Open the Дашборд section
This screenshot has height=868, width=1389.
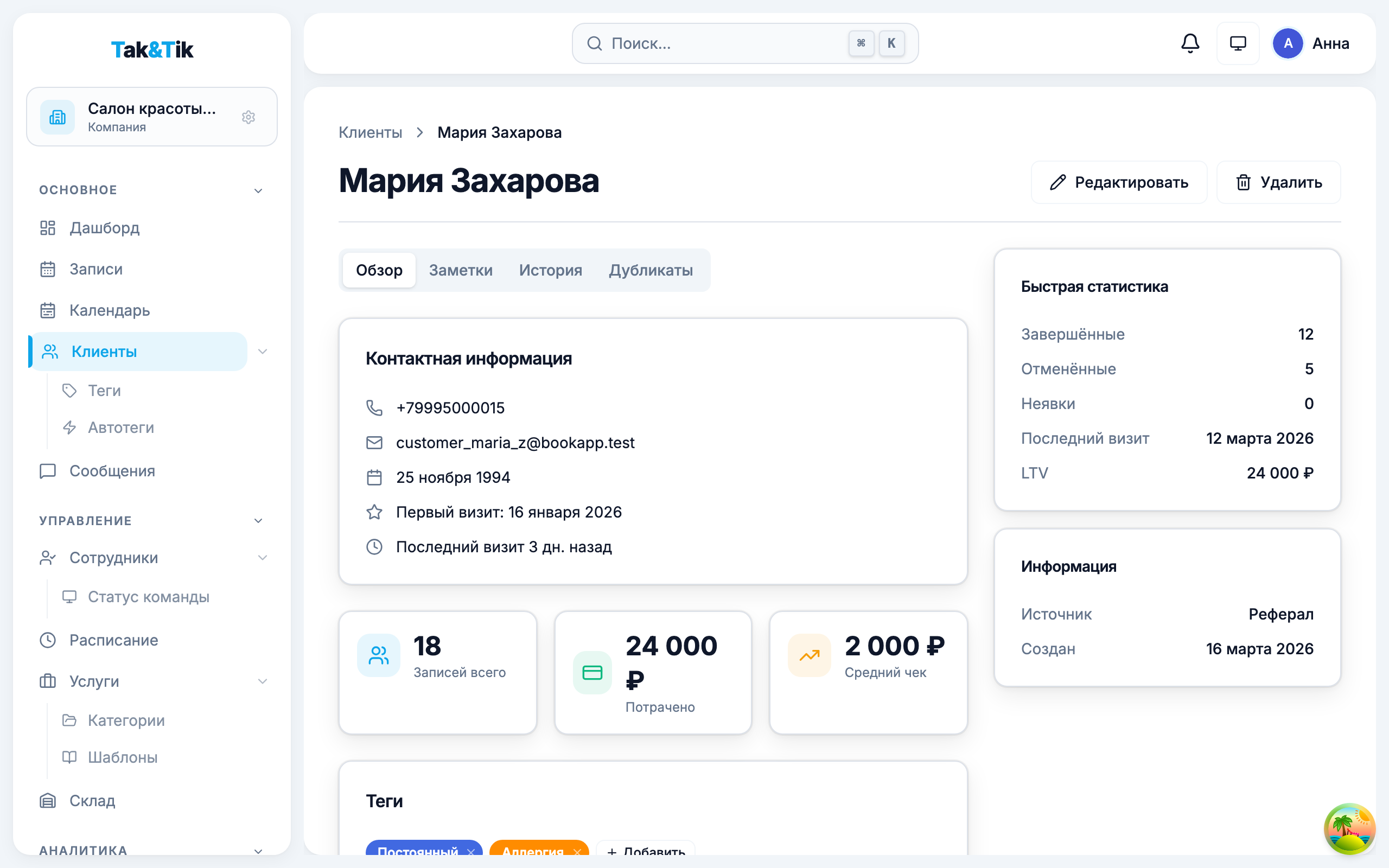104,228
